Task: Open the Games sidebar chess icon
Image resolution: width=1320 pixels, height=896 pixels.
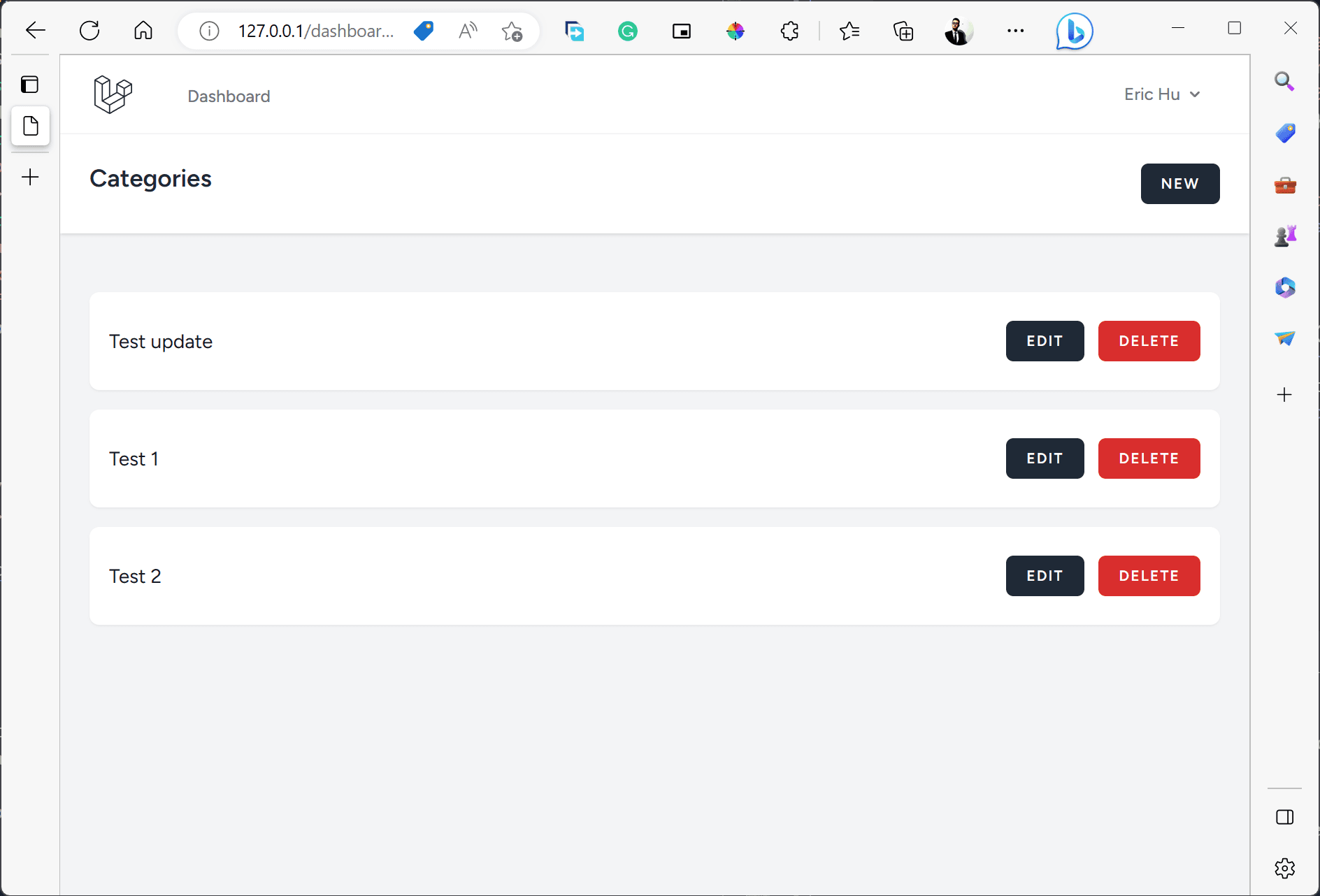Action: (1285, 236)
